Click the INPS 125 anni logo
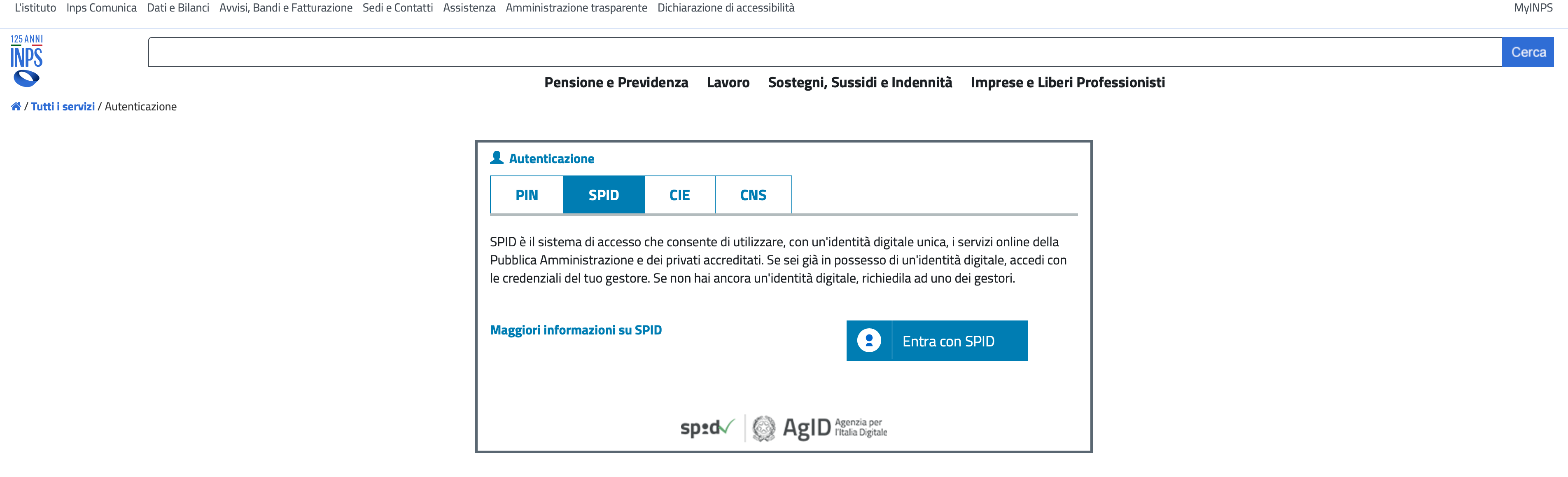Image resolution: width=1568 pixels, height=477 pixels. point(26,61)
